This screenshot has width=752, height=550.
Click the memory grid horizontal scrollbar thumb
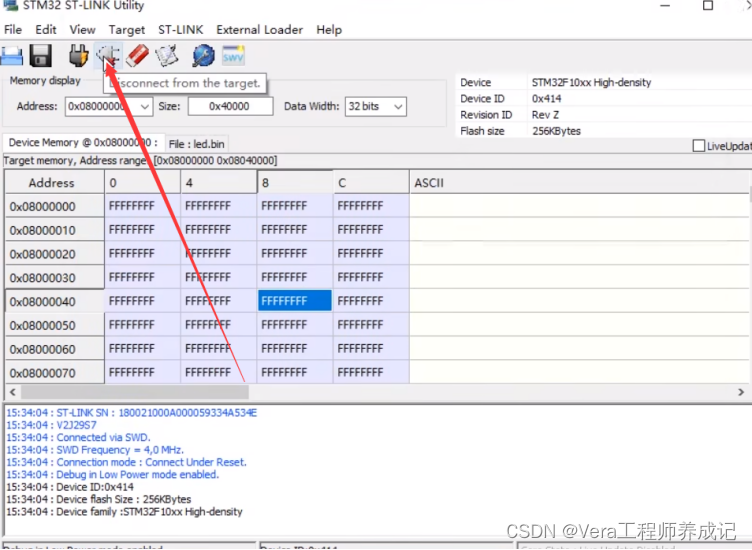point(135,392)
